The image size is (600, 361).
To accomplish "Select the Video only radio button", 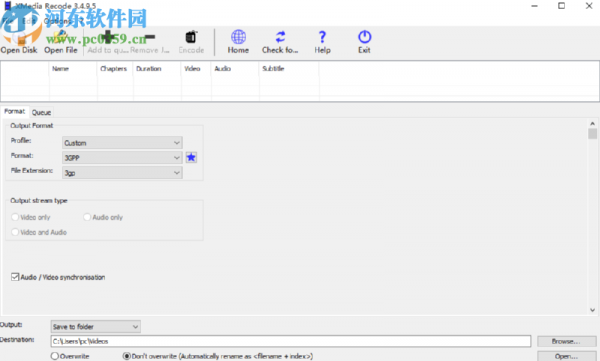I will 15,217.
